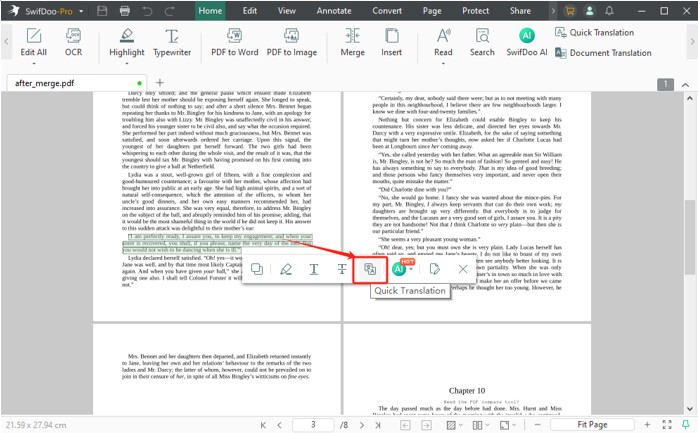Open the Protect tab

coord(475,11)
